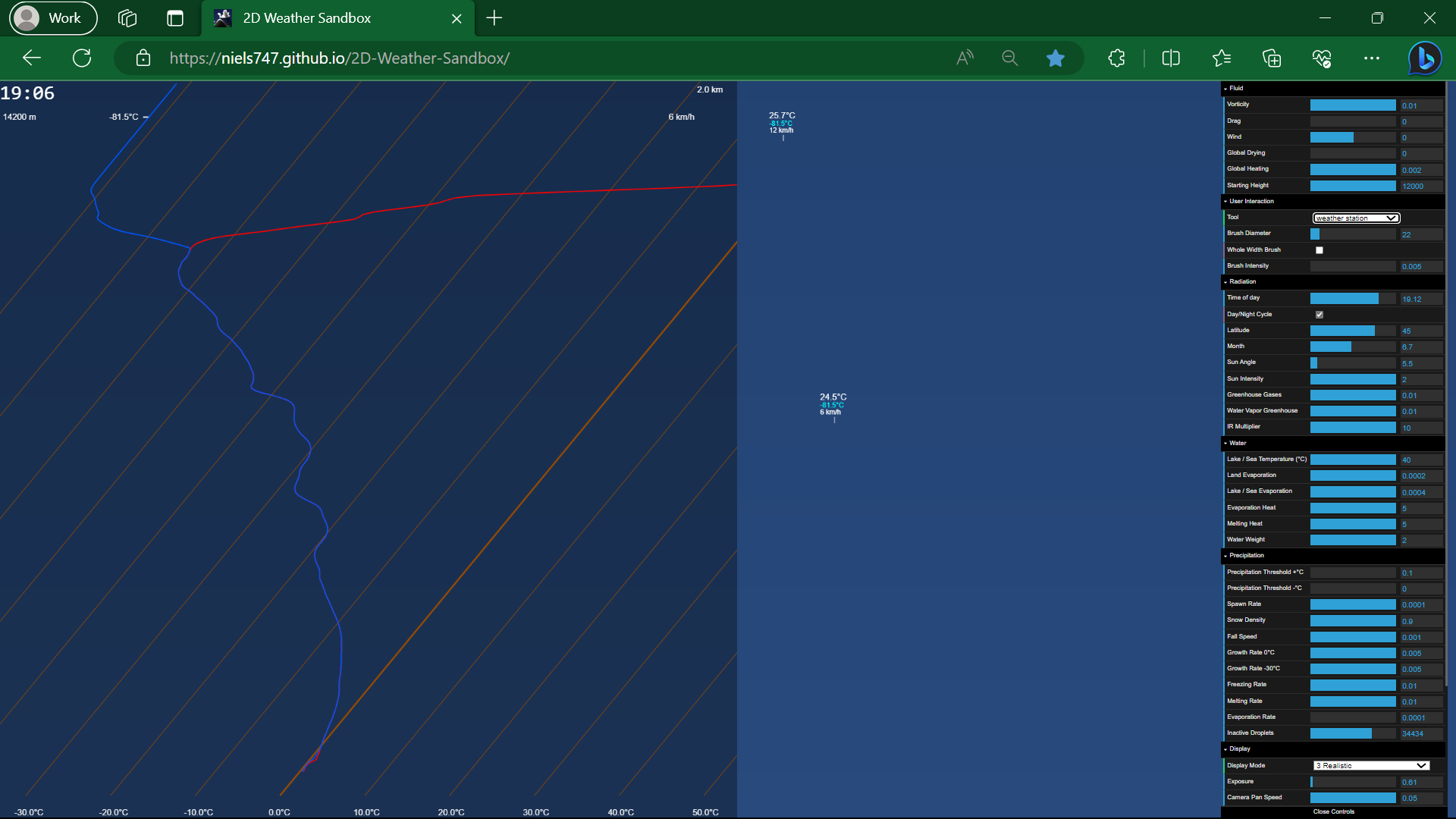Open the Collections icon
The width and height of the screenshot is (1456, 819).
coord(1272,58)
